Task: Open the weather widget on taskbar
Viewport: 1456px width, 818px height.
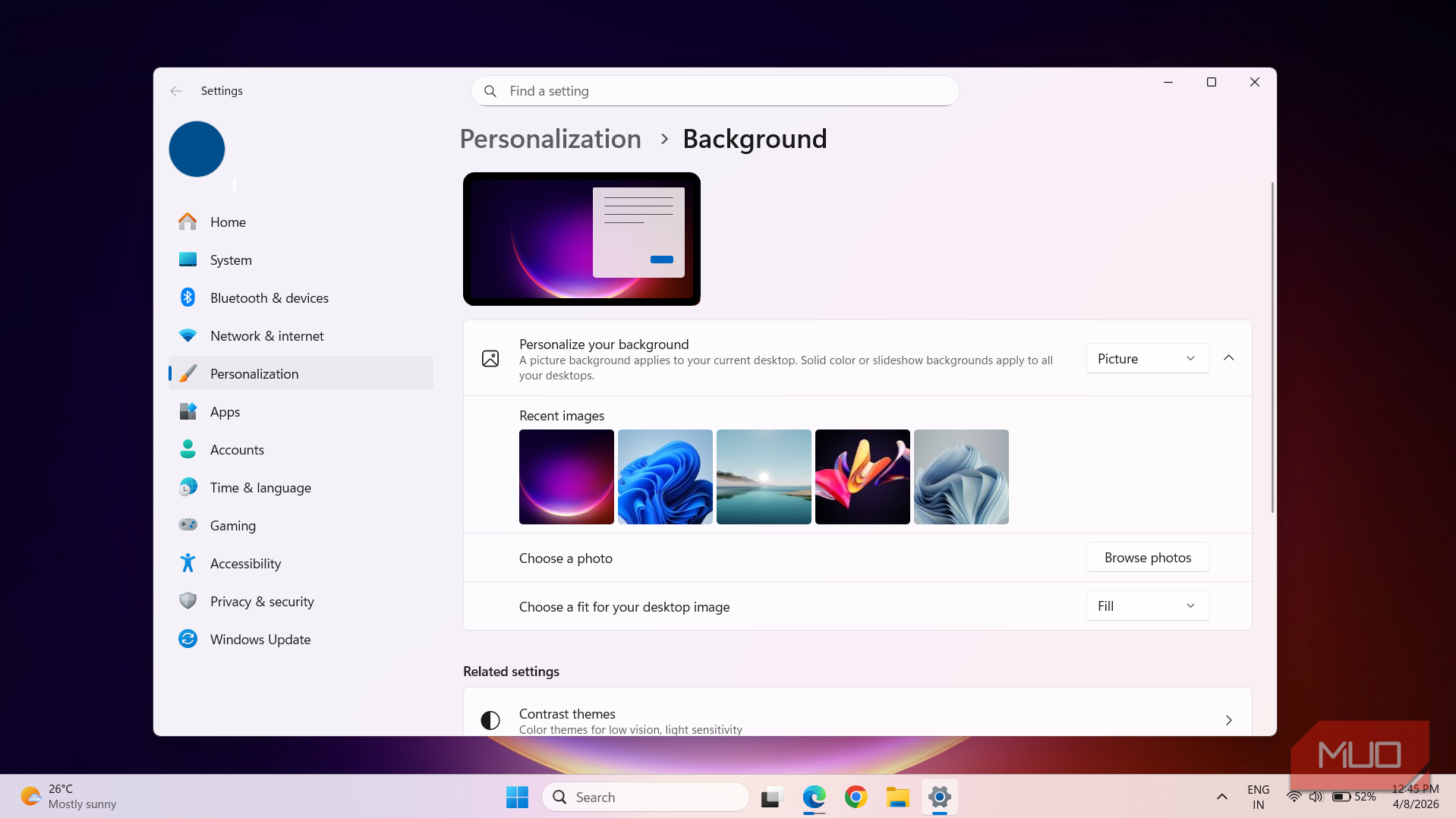Action: pyautogui.click(x=68, y=797)
